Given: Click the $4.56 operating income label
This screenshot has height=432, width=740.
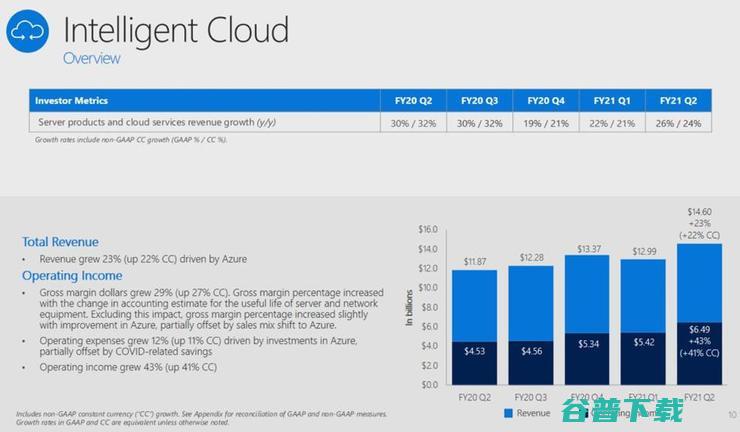Looking at the screenshot, I should [x=531, y=351].
